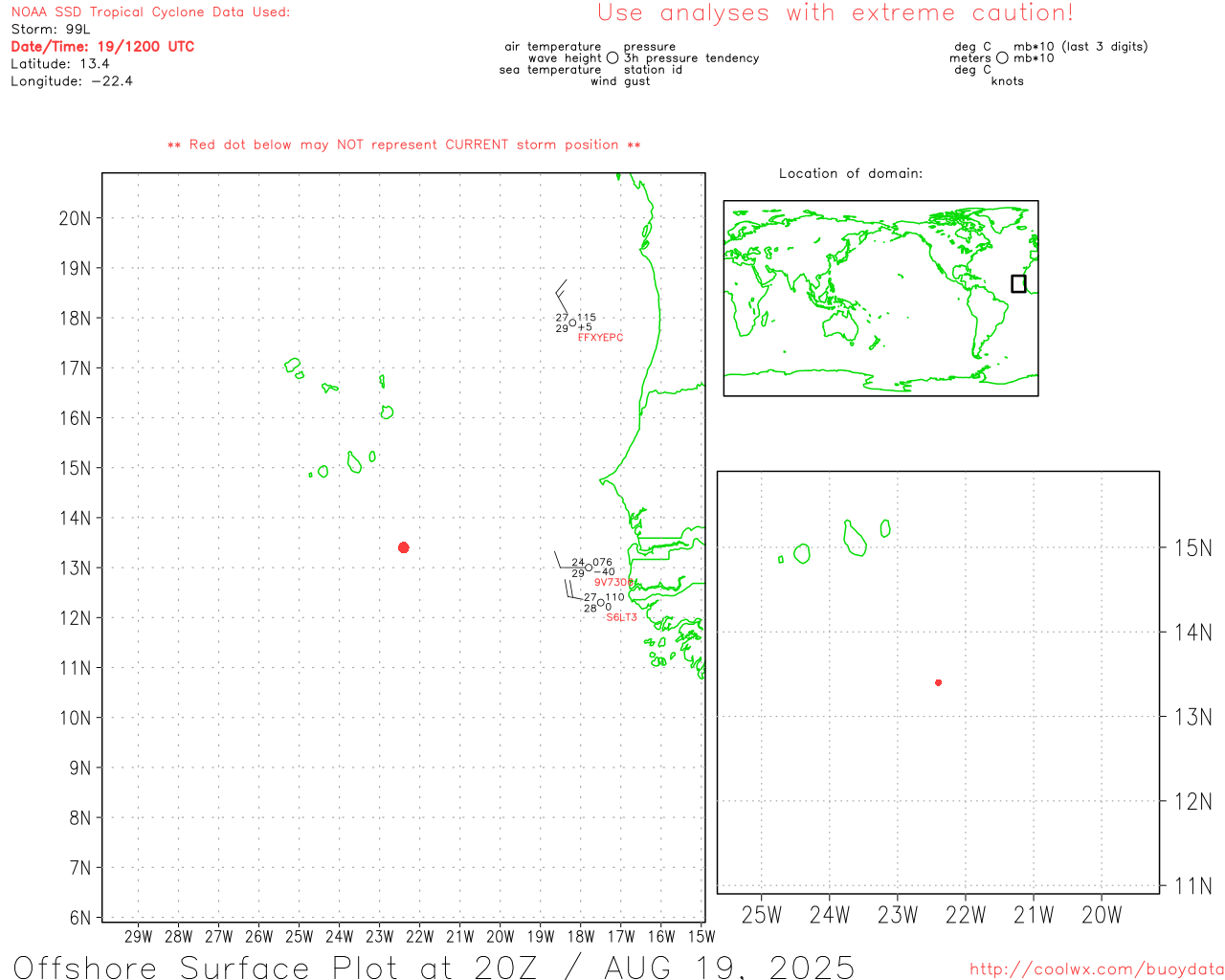Click the '20W' label on the inset map
The width and height of the screenshot is (1225, 980).
click(1102, 915)
